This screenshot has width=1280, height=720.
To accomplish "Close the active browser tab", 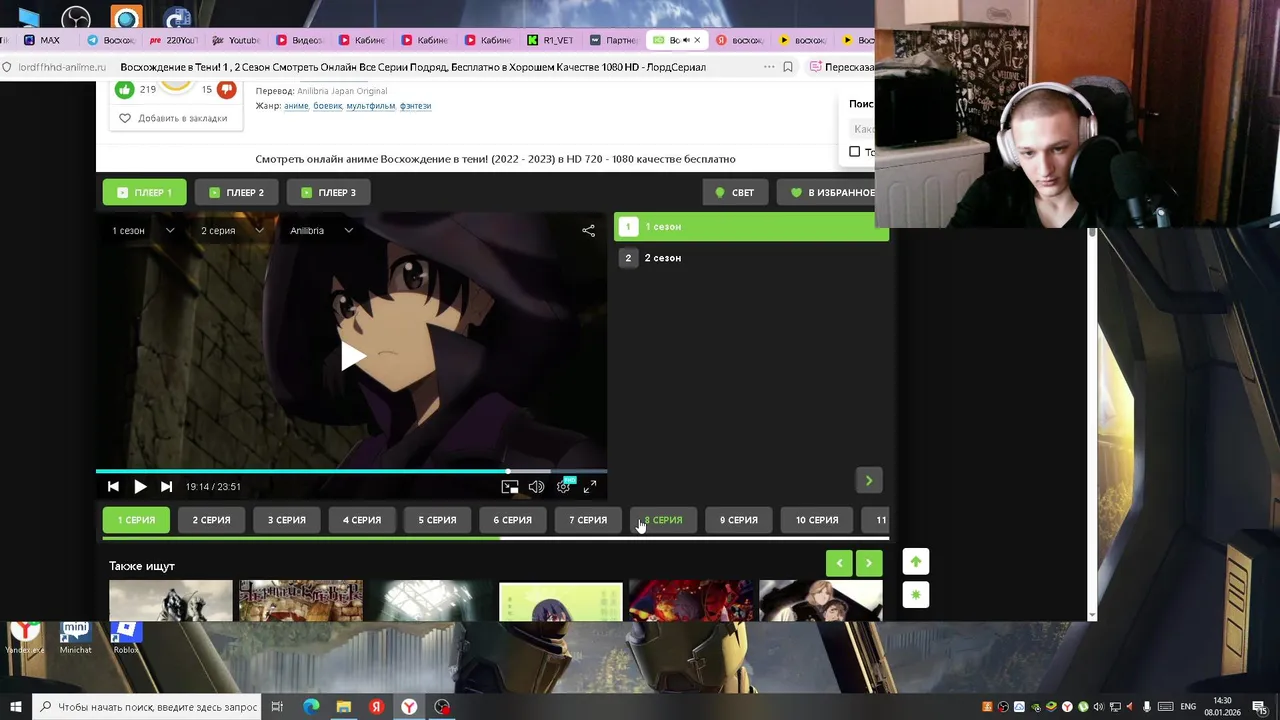I will pos(697,40).
